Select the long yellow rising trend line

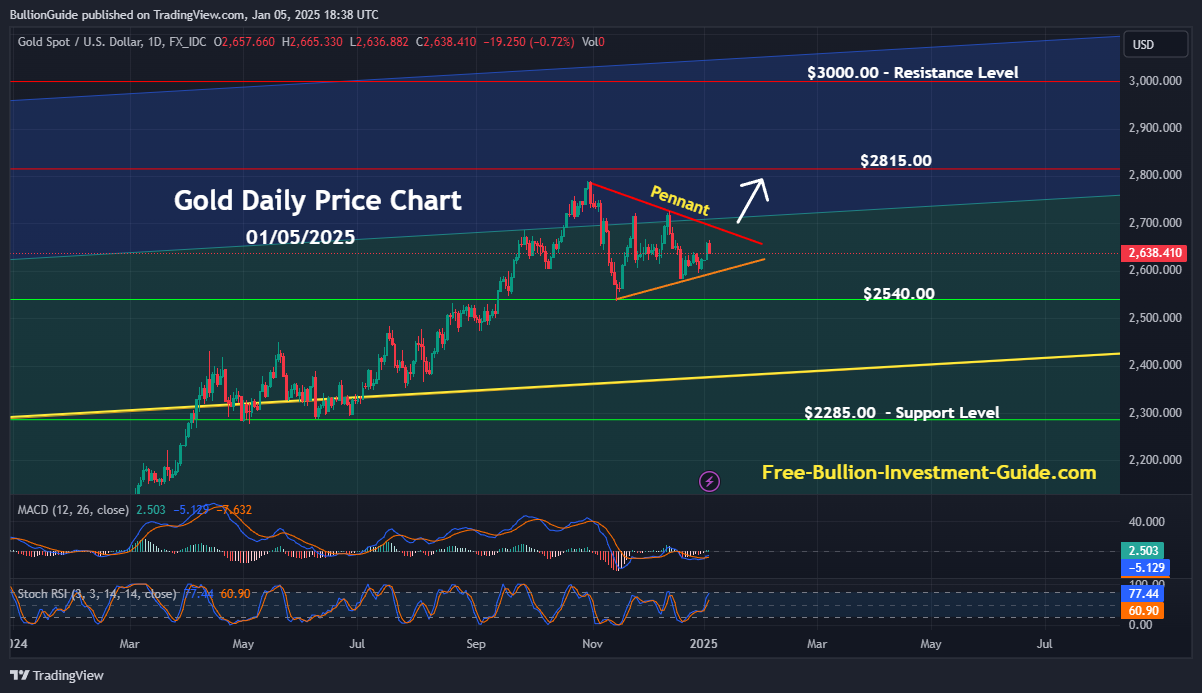coord(564,386)
